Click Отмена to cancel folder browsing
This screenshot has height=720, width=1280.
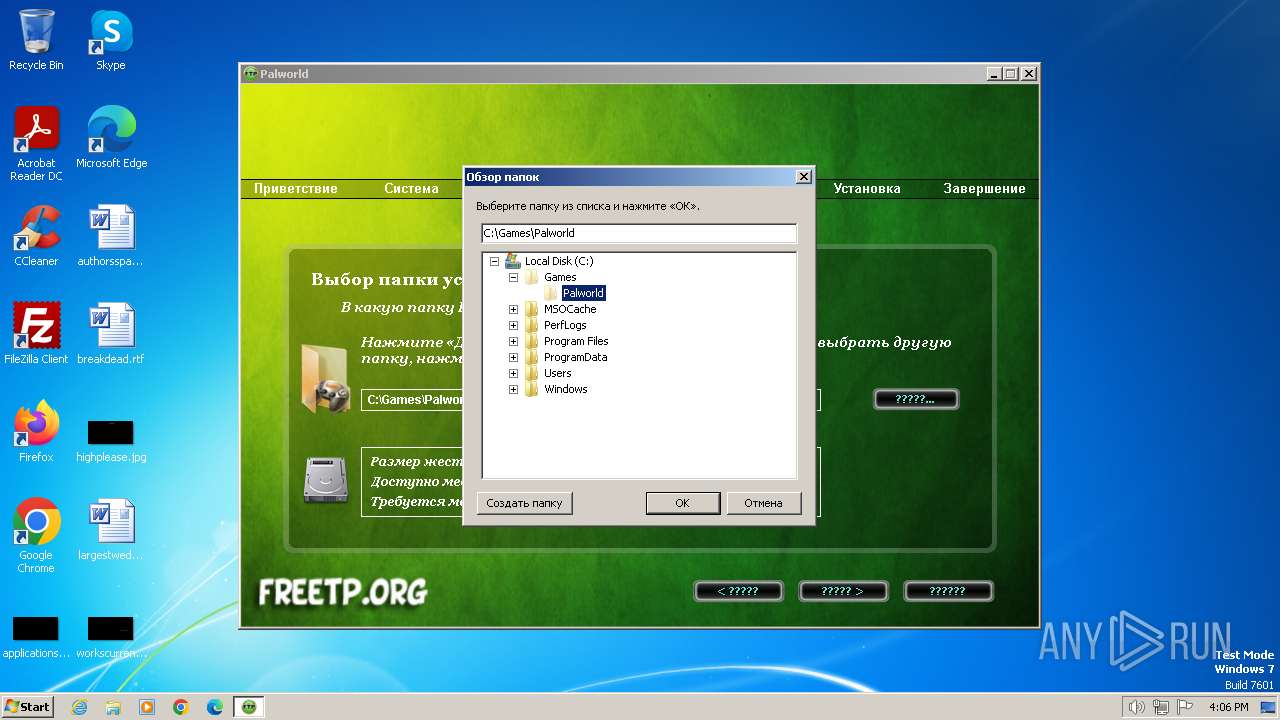pyautogui.click(x=763, y=503)
